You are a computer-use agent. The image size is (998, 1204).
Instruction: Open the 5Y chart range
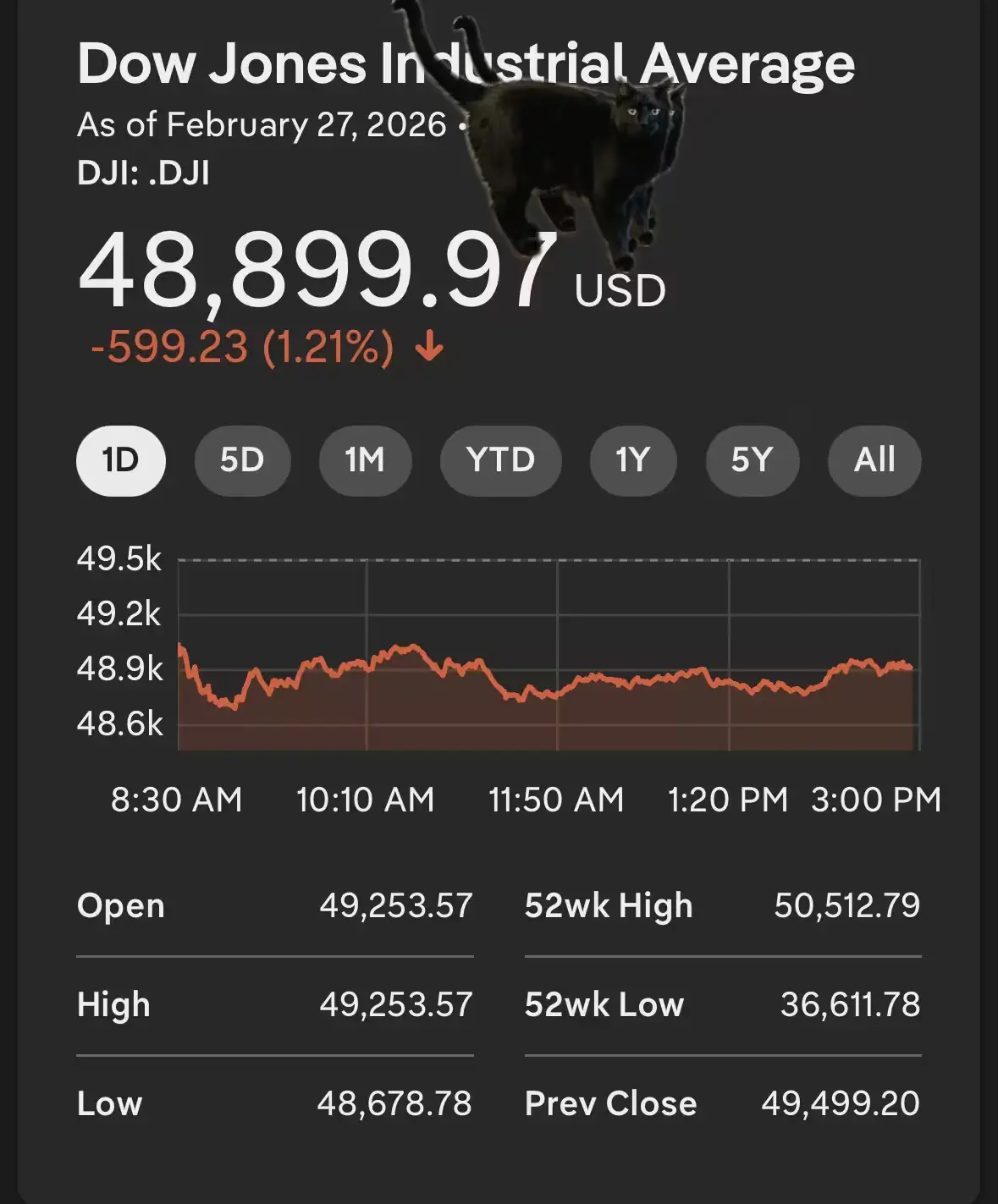coord(752,461)
